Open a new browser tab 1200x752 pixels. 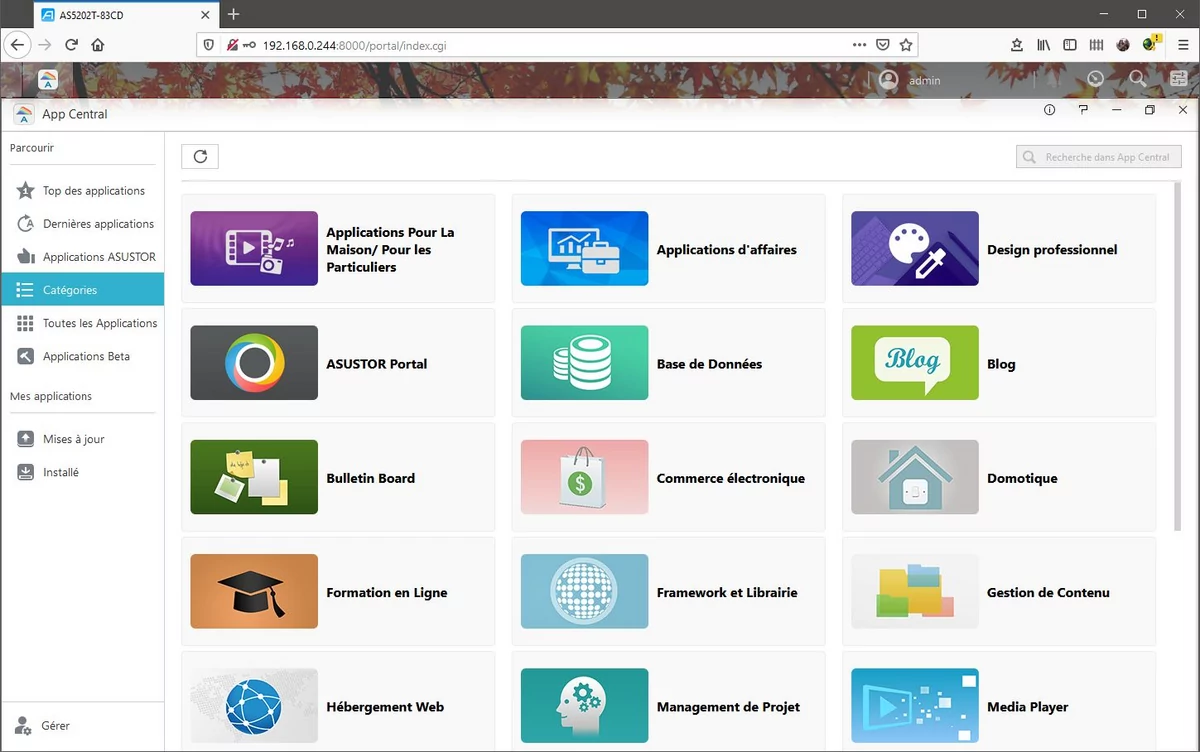[x=234, y=15]
